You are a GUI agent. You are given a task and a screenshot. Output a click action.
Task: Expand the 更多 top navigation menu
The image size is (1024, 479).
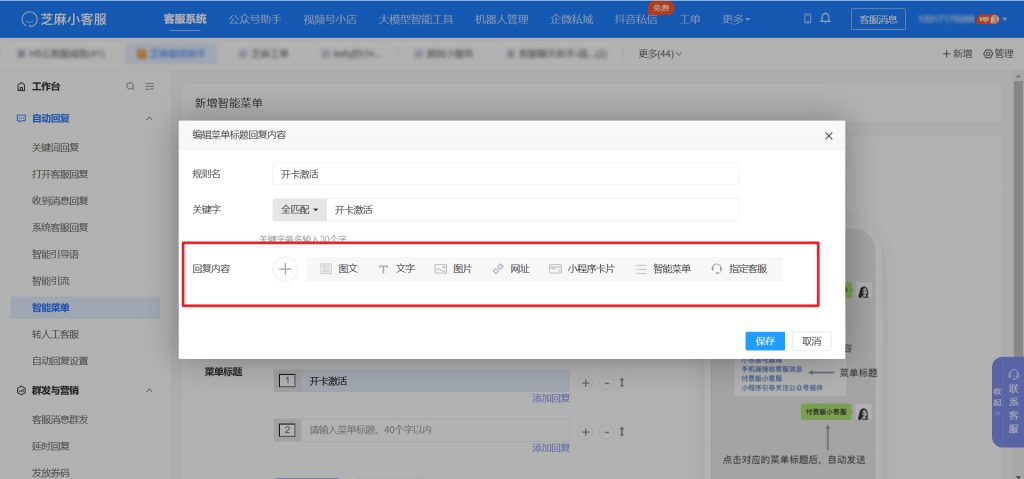pos(736,19)
